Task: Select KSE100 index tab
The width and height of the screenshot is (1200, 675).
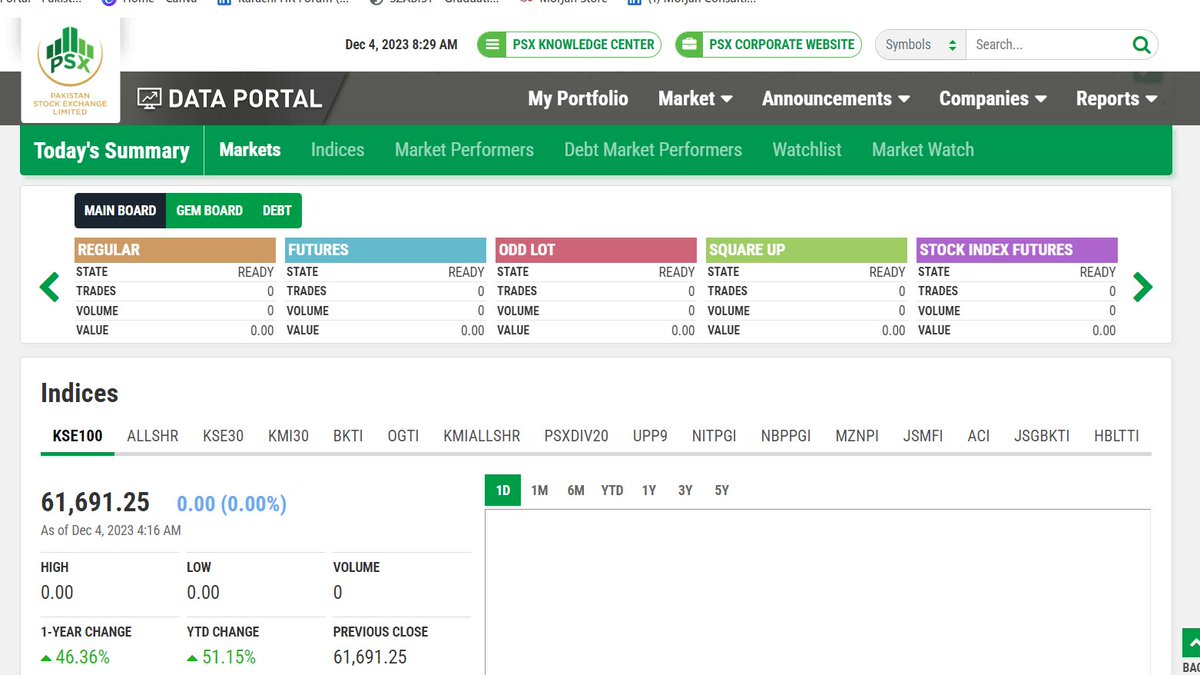Action: [x=77, y=436]
